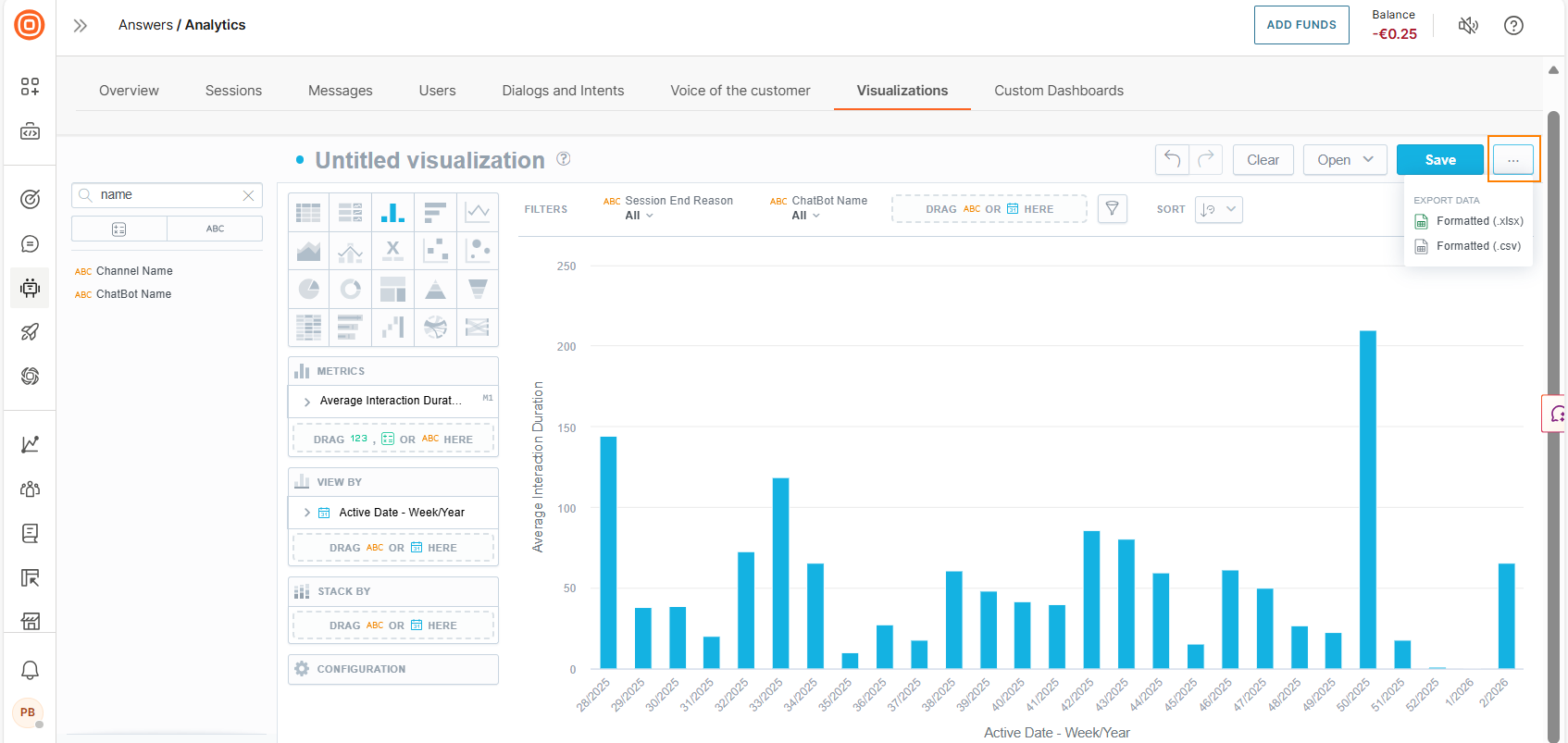1568x743 pixels.
Task: Switch to the Sessions tab
Action: [233, 91]
